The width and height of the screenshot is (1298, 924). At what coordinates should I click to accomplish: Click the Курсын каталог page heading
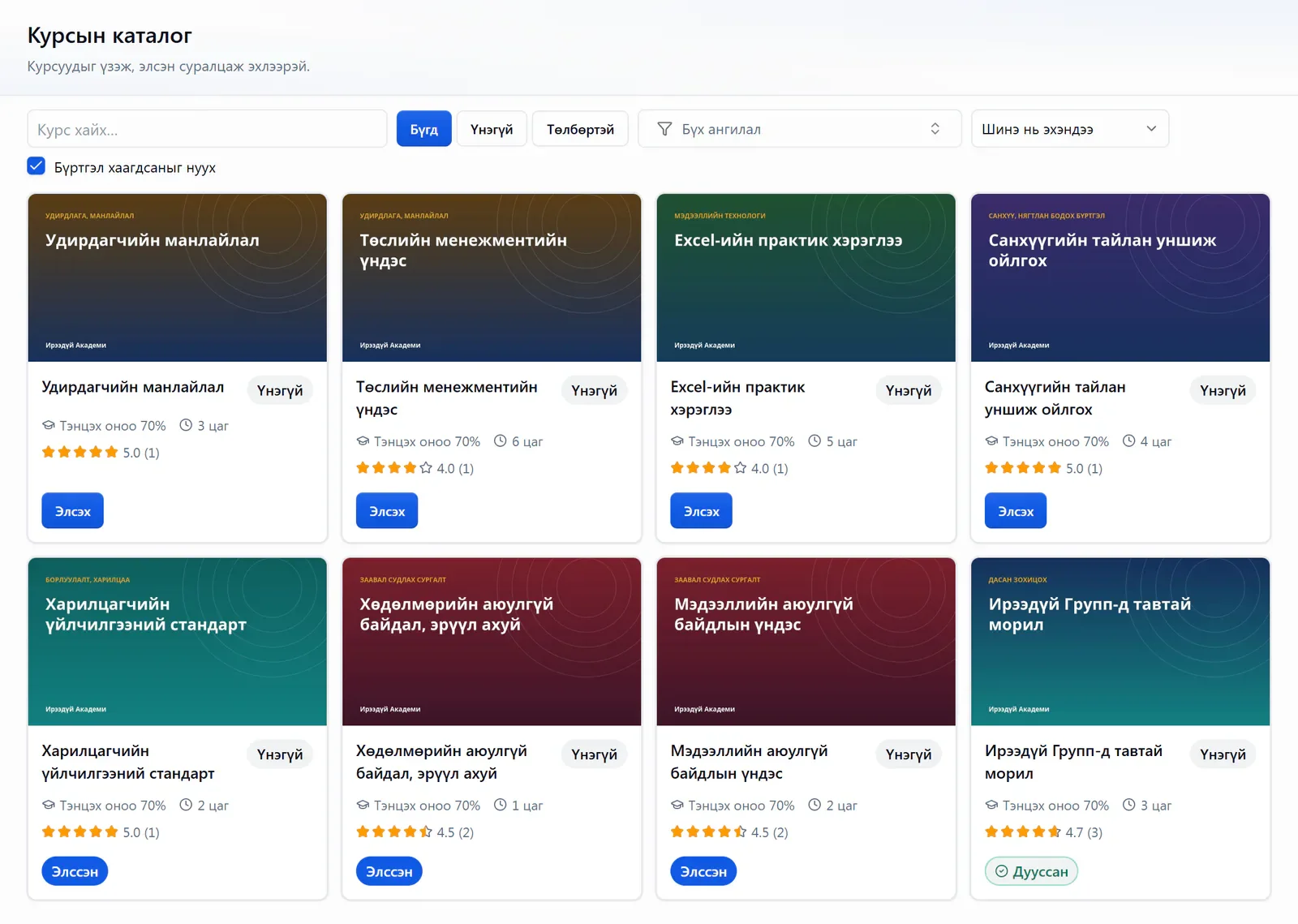110,36
